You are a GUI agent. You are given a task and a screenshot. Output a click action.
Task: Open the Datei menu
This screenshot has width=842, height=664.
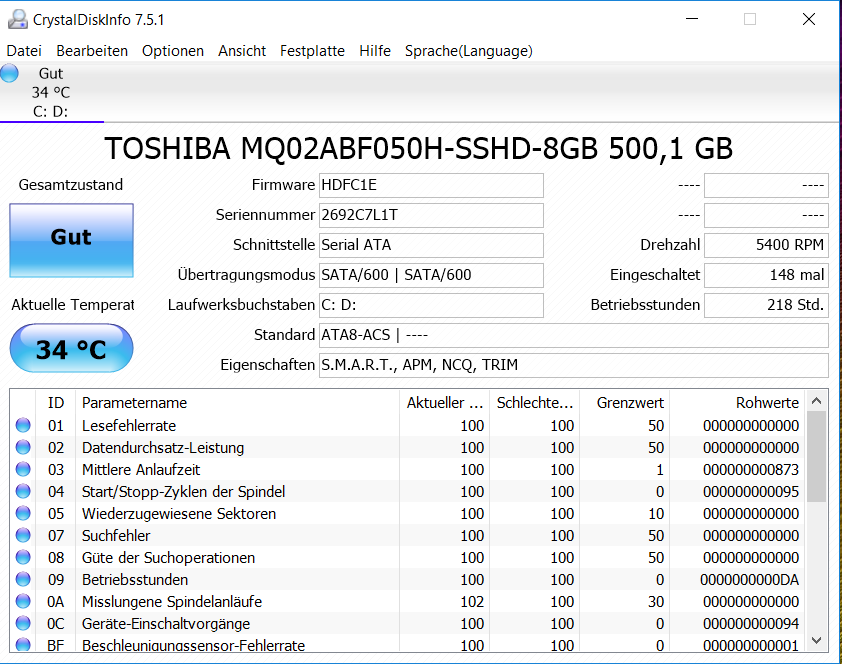(x=24, y=51)
